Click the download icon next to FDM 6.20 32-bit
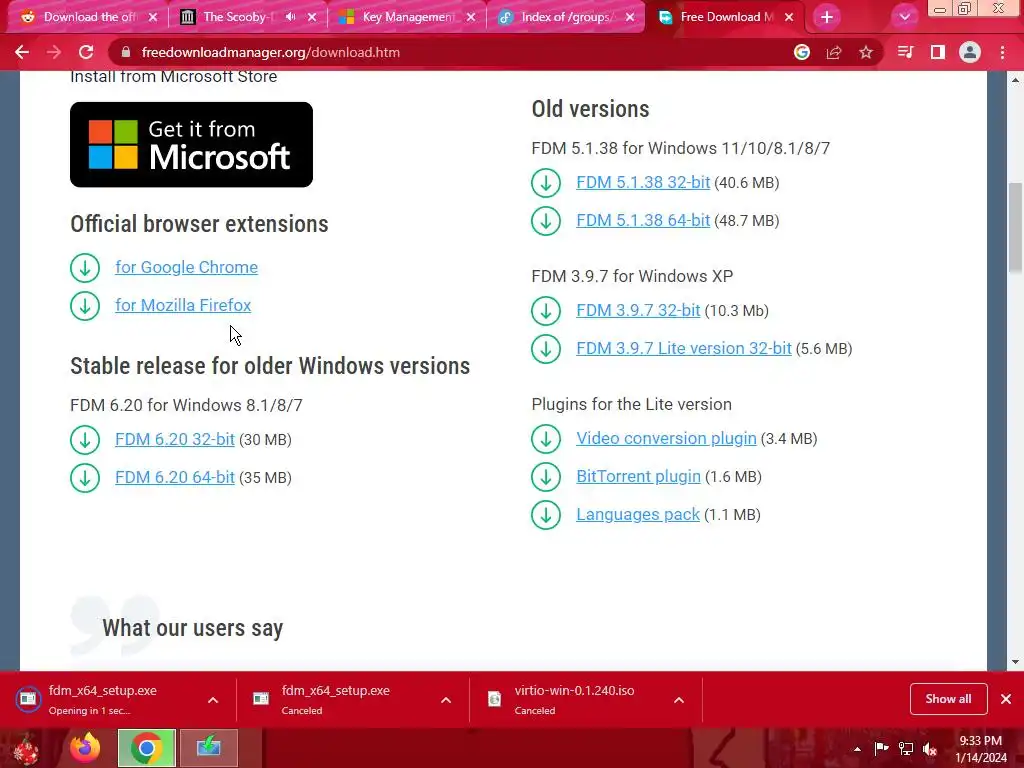Image resolution: width=1024 pixels, height=768 pixels. pos(85,440)
